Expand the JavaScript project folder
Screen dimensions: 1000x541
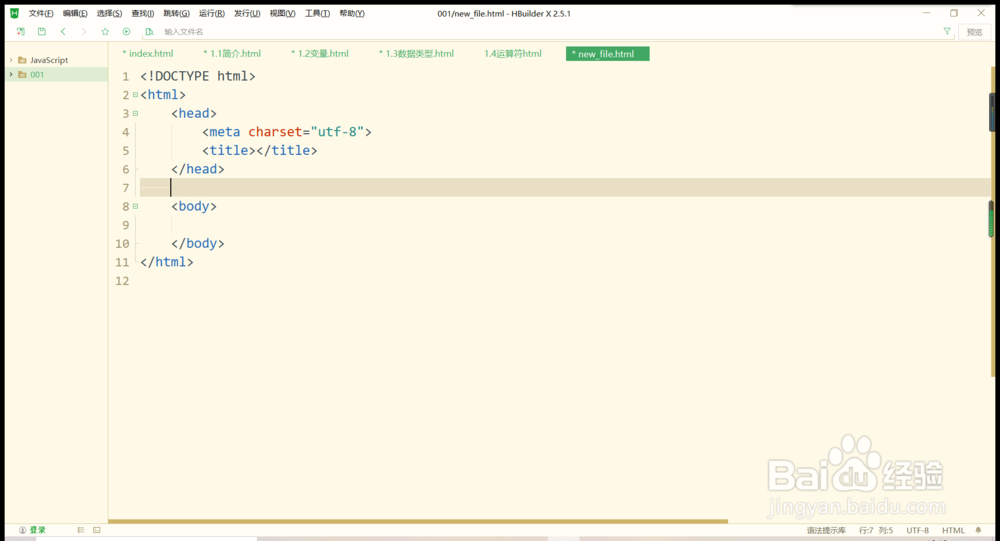(x=11, y=60)
